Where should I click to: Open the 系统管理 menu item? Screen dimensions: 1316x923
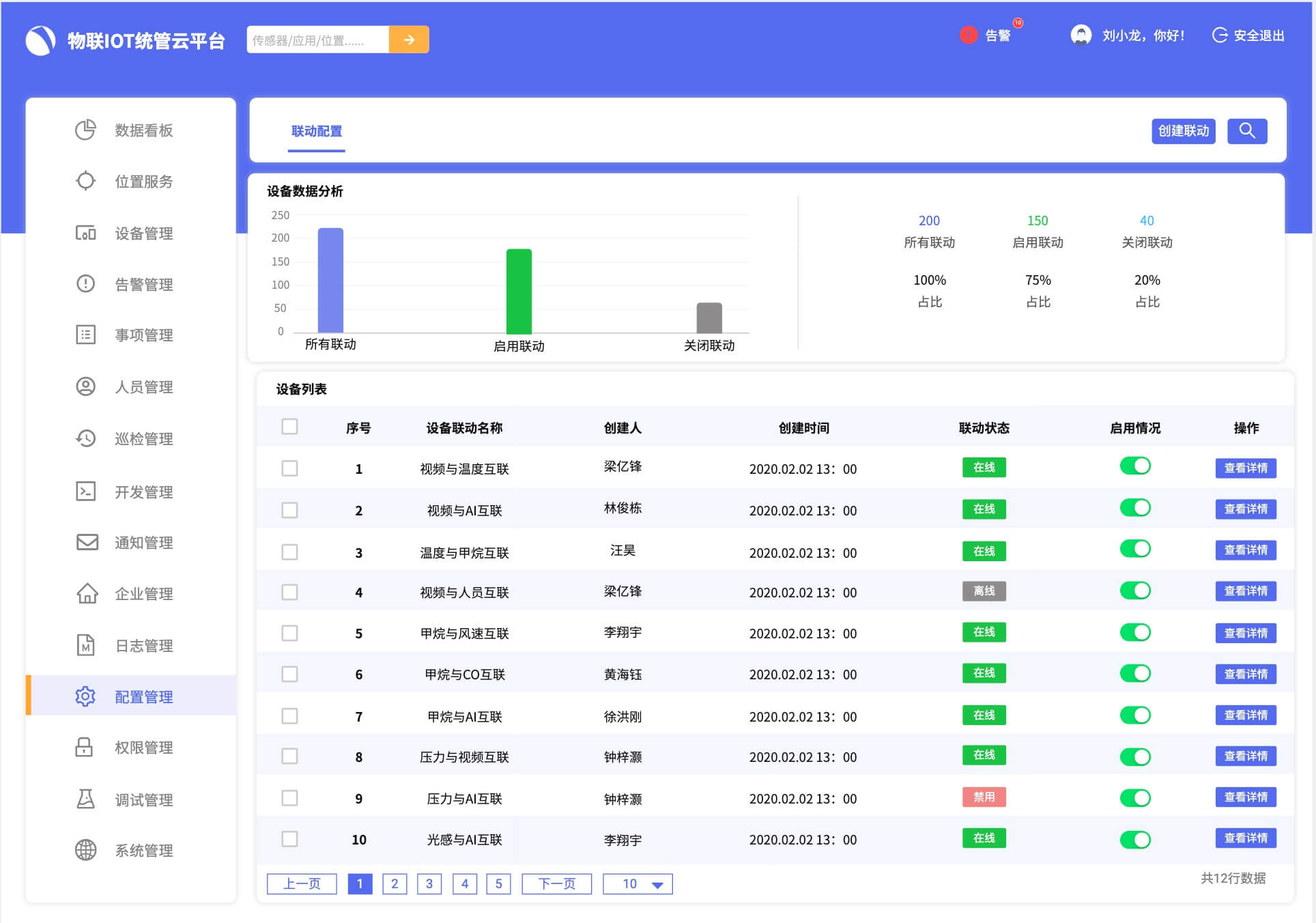(85, 851)
